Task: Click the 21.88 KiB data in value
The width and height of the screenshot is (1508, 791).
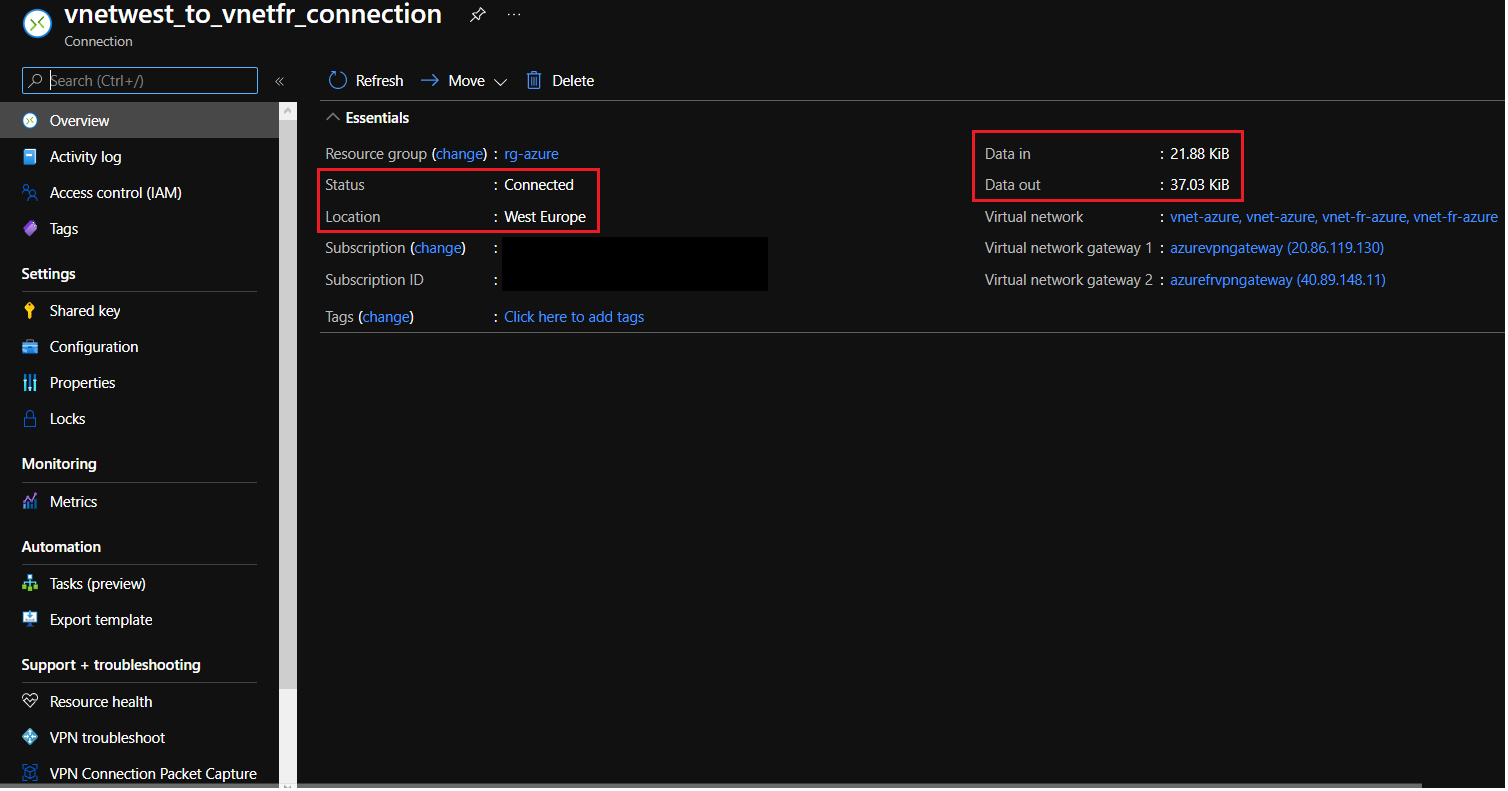Action: coord(1200,154)
